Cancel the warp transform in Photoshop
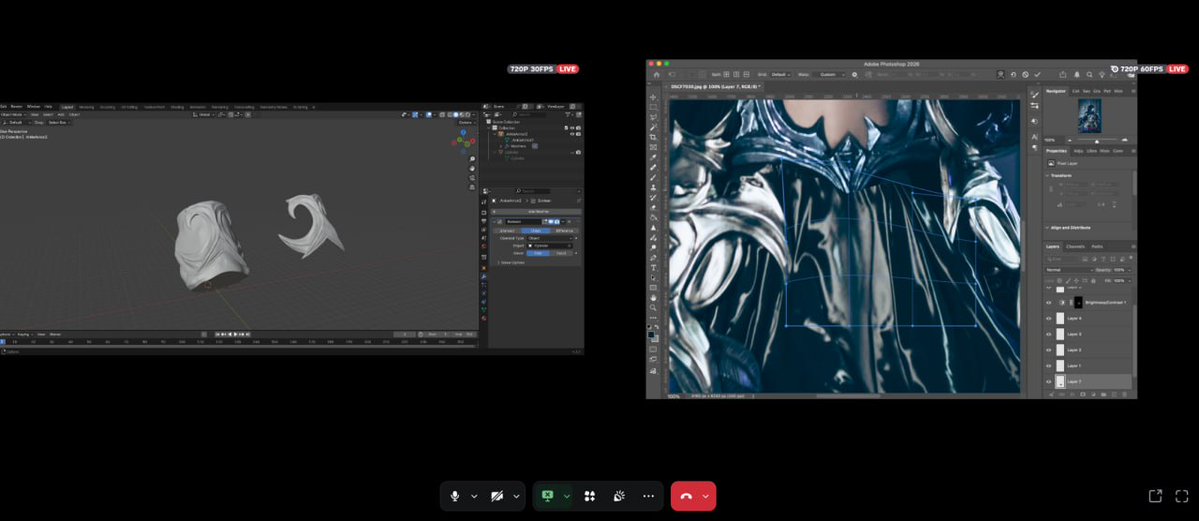 pyautogui.click(x=1025, y=74)
